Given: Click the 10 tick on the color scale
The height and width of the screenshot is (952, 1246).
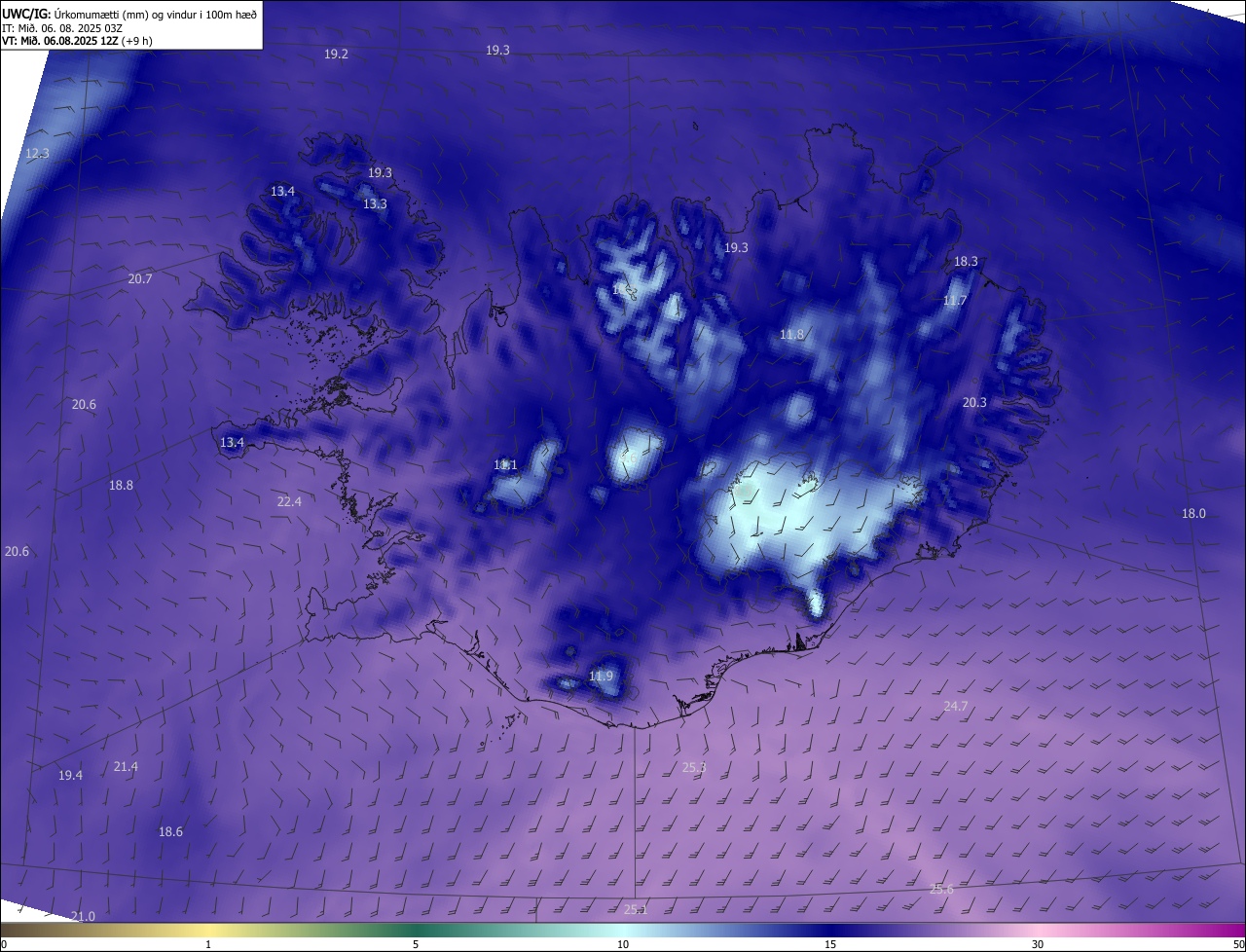Looking at the screenshot, I should (x=623, y=945).
